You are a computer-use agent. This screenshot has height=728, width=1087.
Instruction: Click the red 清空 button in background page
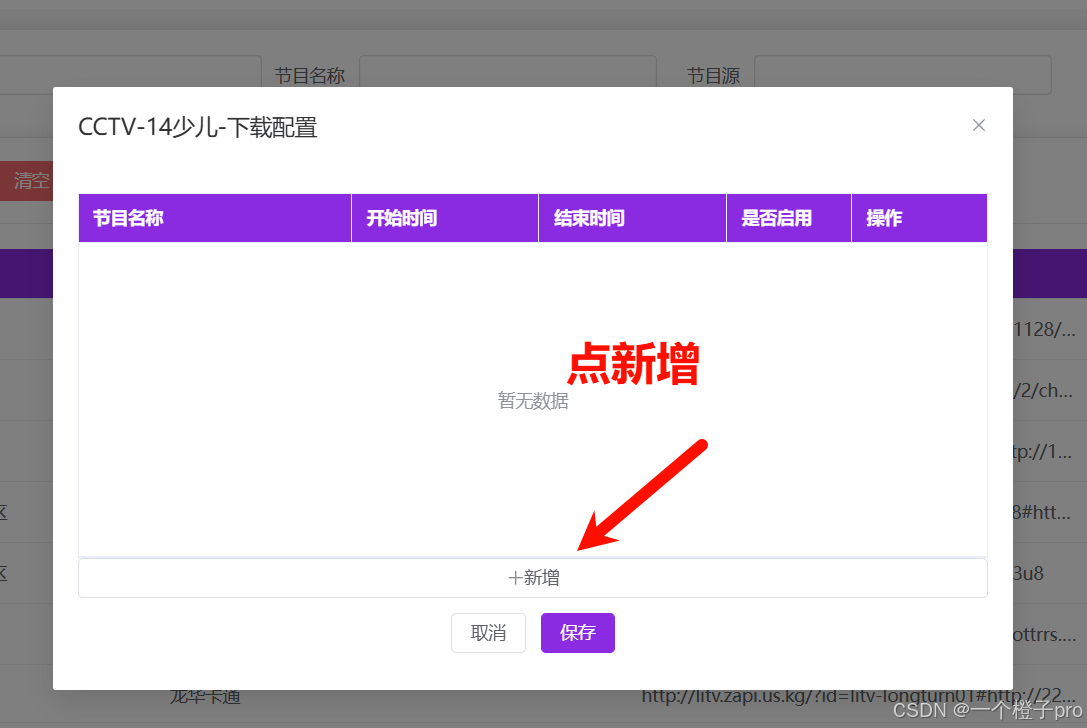(x=26, y=181)
